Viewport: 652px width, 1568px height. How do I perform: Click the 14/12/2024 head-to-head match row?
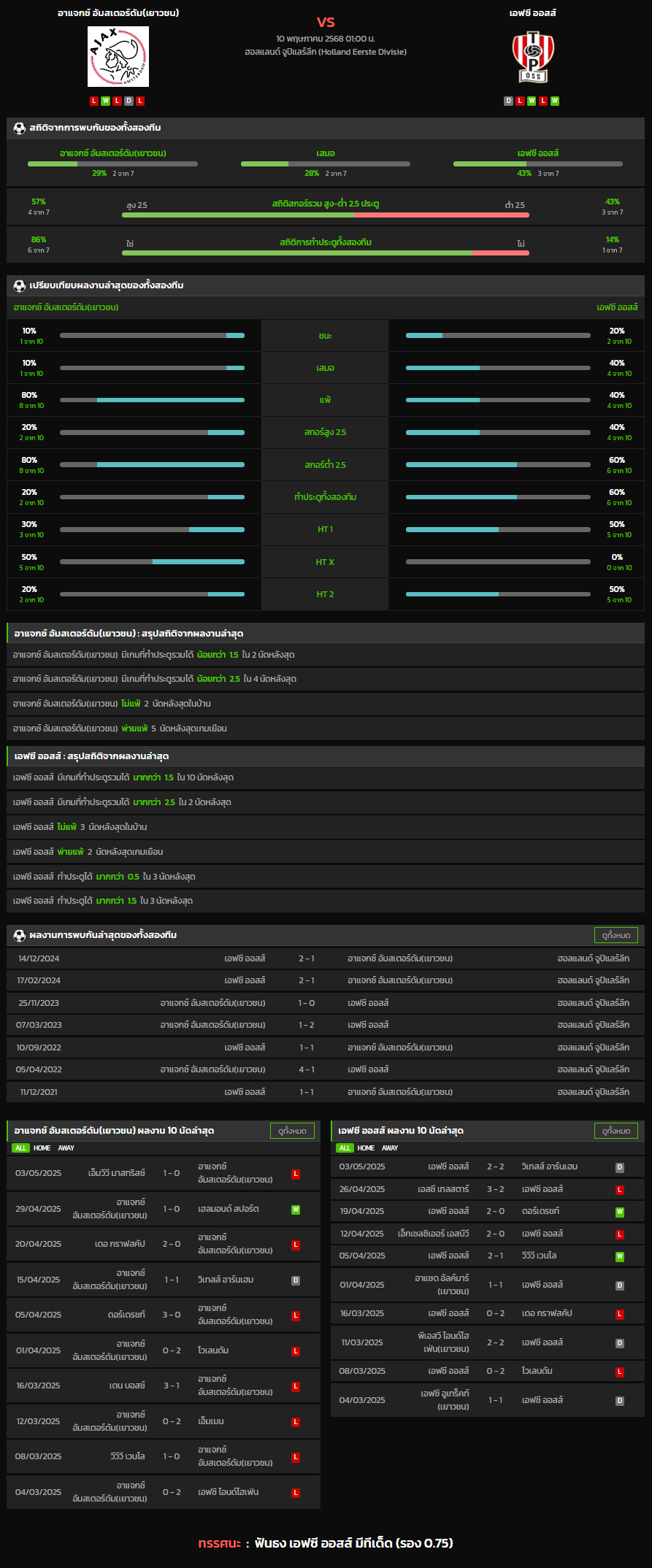click(326, 958)
